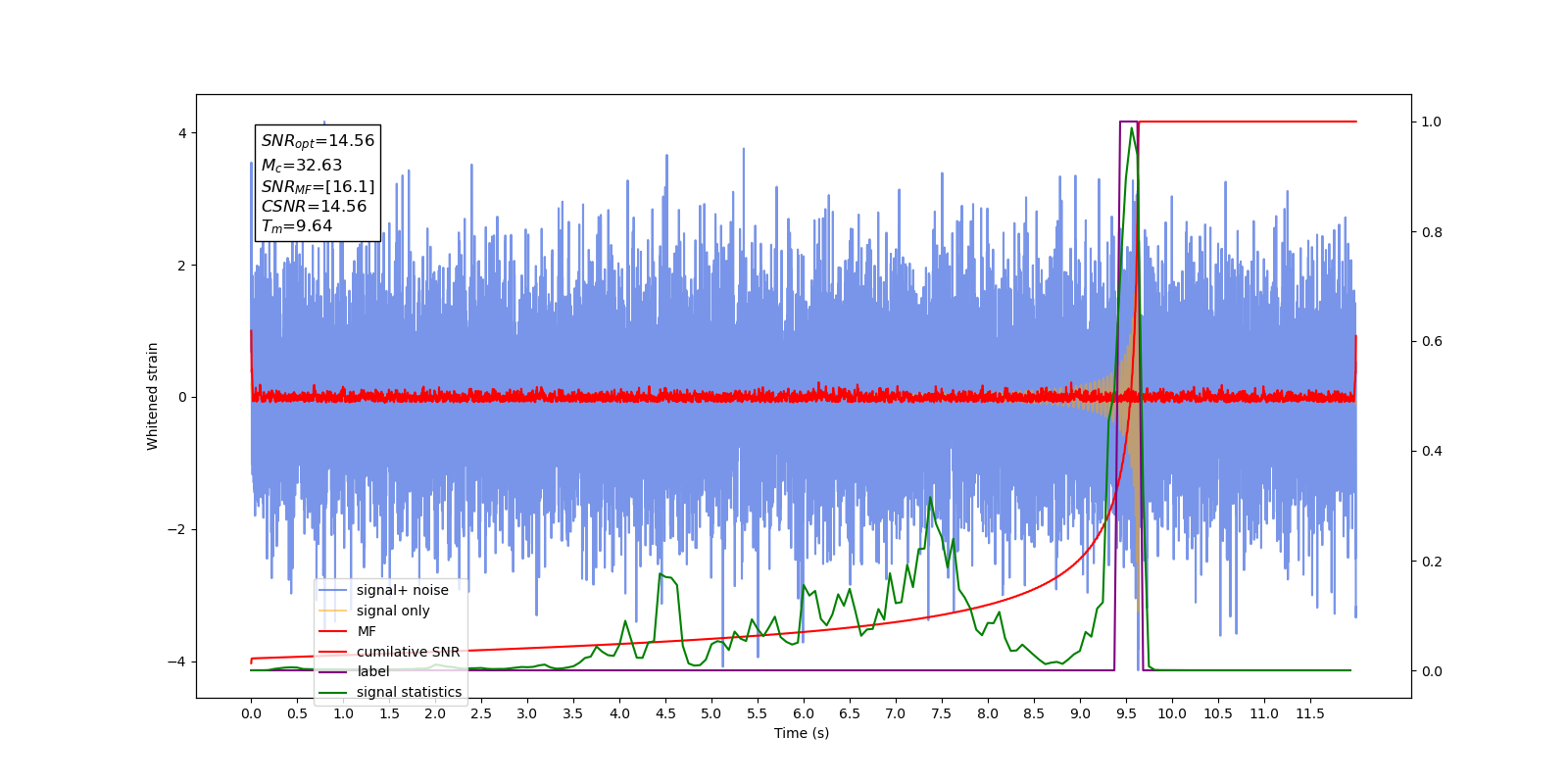Click the 'Time (s)' x-axis label
This screenshot has height=784, width=1568.
[802, 733]
